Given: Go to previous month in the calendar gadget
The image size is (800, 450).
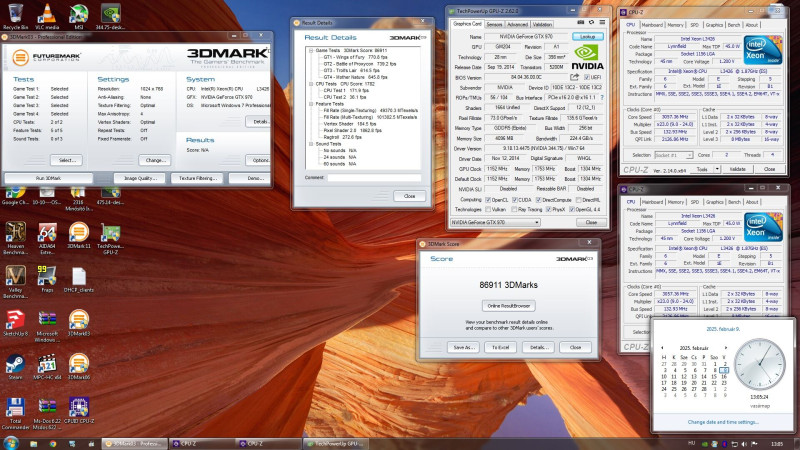Looking at the screenshot, I should [663, 348].
